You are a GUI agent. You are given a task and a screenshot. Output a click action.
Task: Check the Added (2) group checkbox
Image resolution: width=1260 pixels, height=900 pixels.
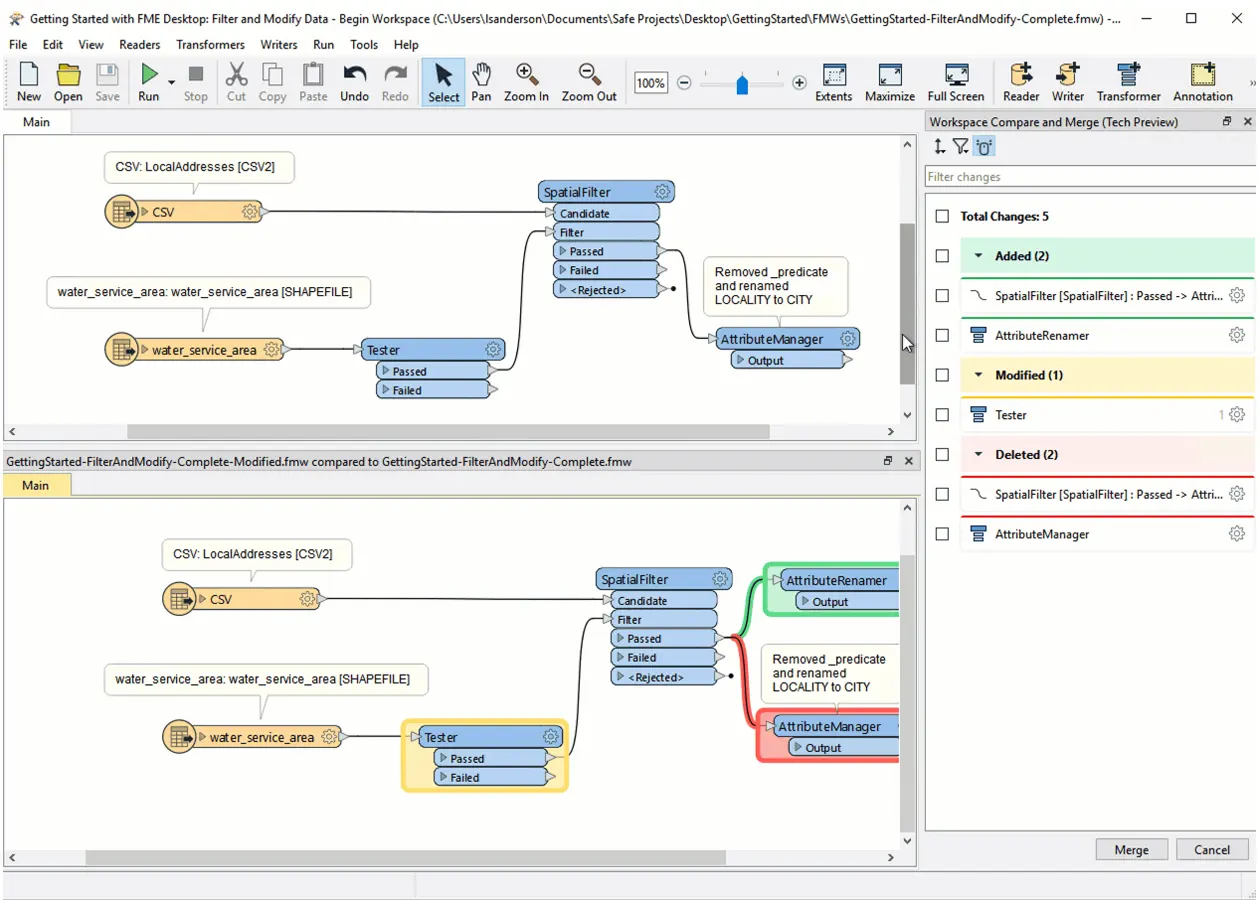[x=942, y=256]
